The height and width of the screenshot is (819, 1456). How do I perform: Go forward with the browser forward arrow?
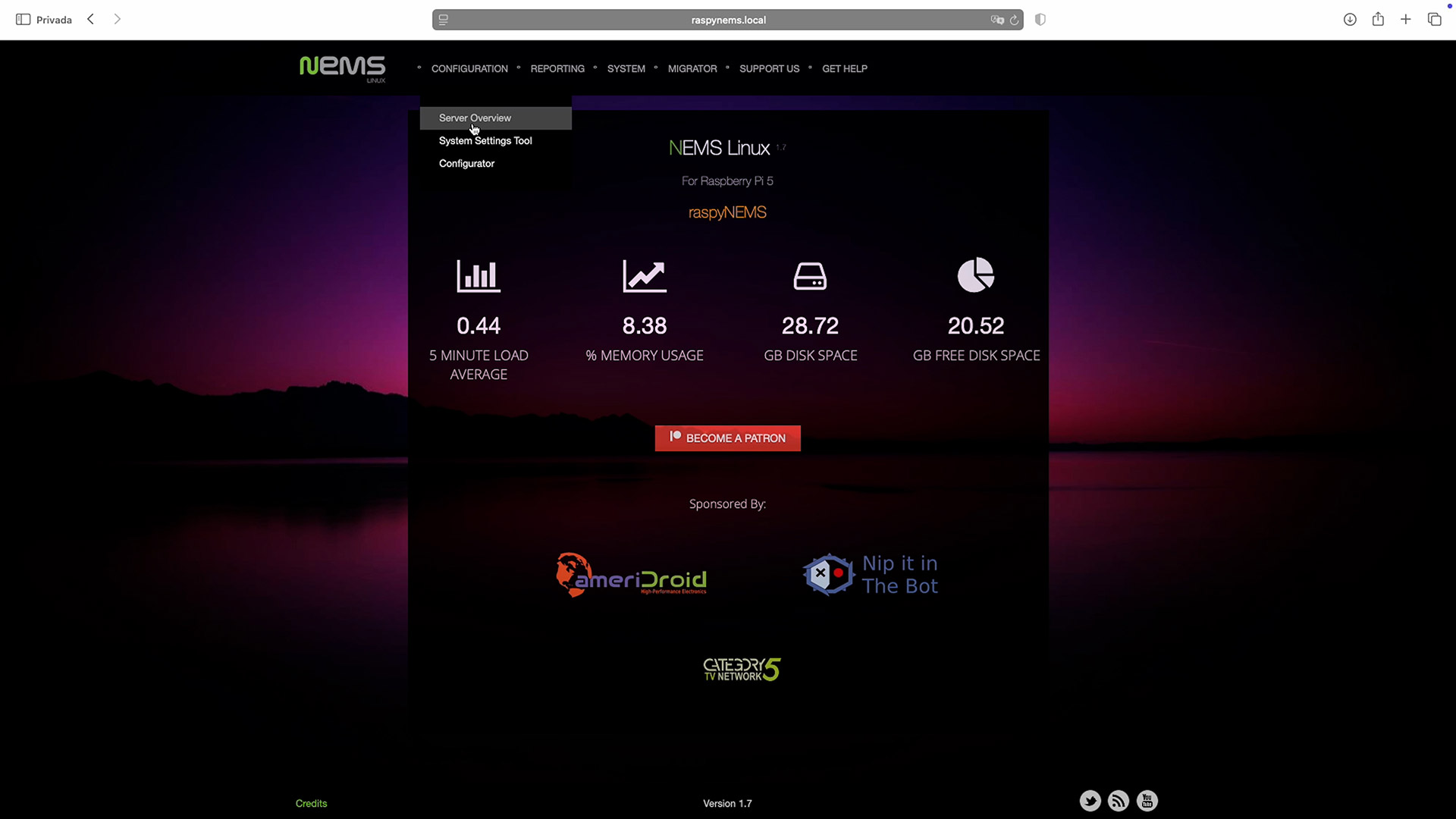click(x=117, y=20)
